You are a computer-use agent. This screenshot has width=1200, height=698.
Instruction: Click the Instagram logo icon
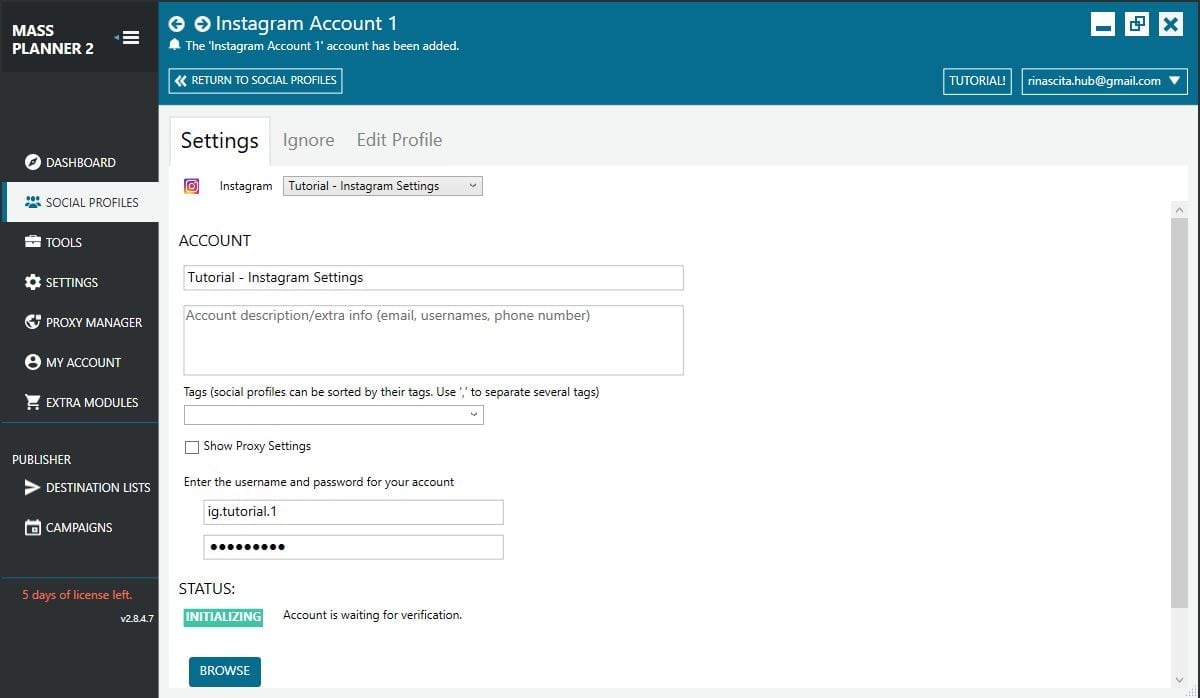tap(192, 186)
